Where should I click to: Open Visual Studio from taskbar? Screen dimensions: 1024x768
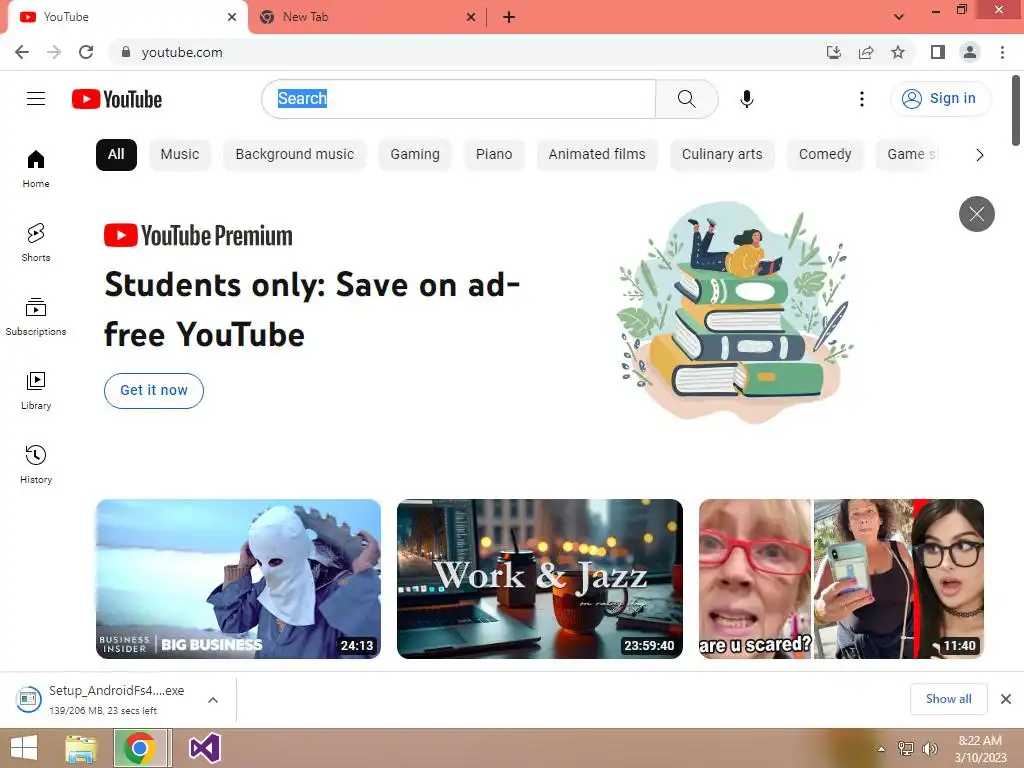pos(204,748)
